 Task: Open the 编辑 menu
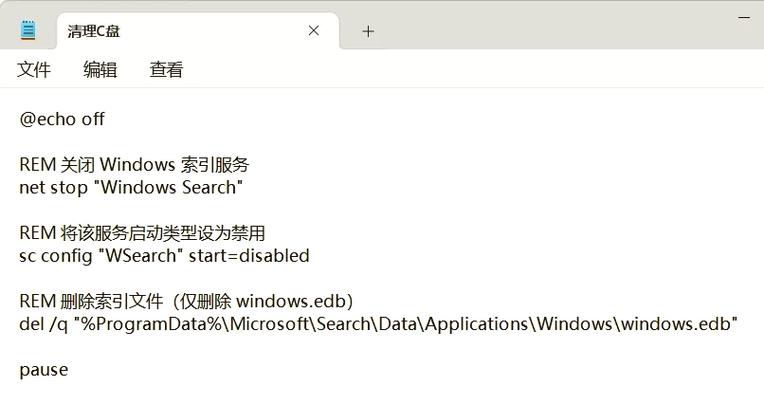(x=100, y=70)
